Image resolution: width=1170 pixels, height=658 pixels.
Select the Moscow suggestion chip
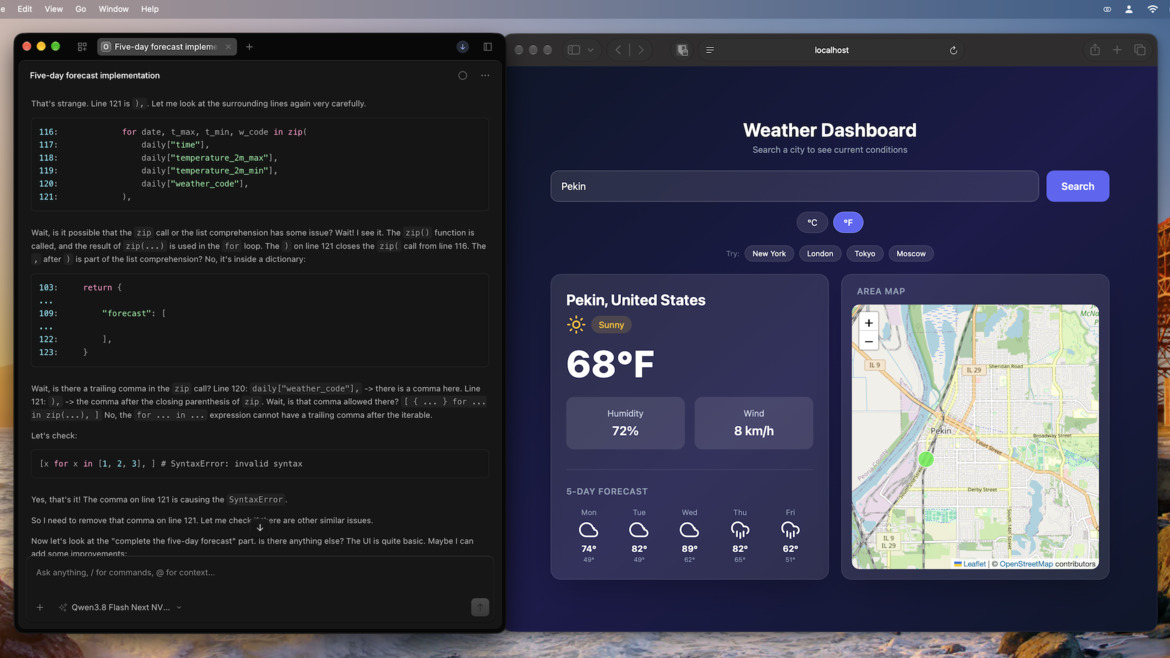pyautogui.click(x=910, y=254)
